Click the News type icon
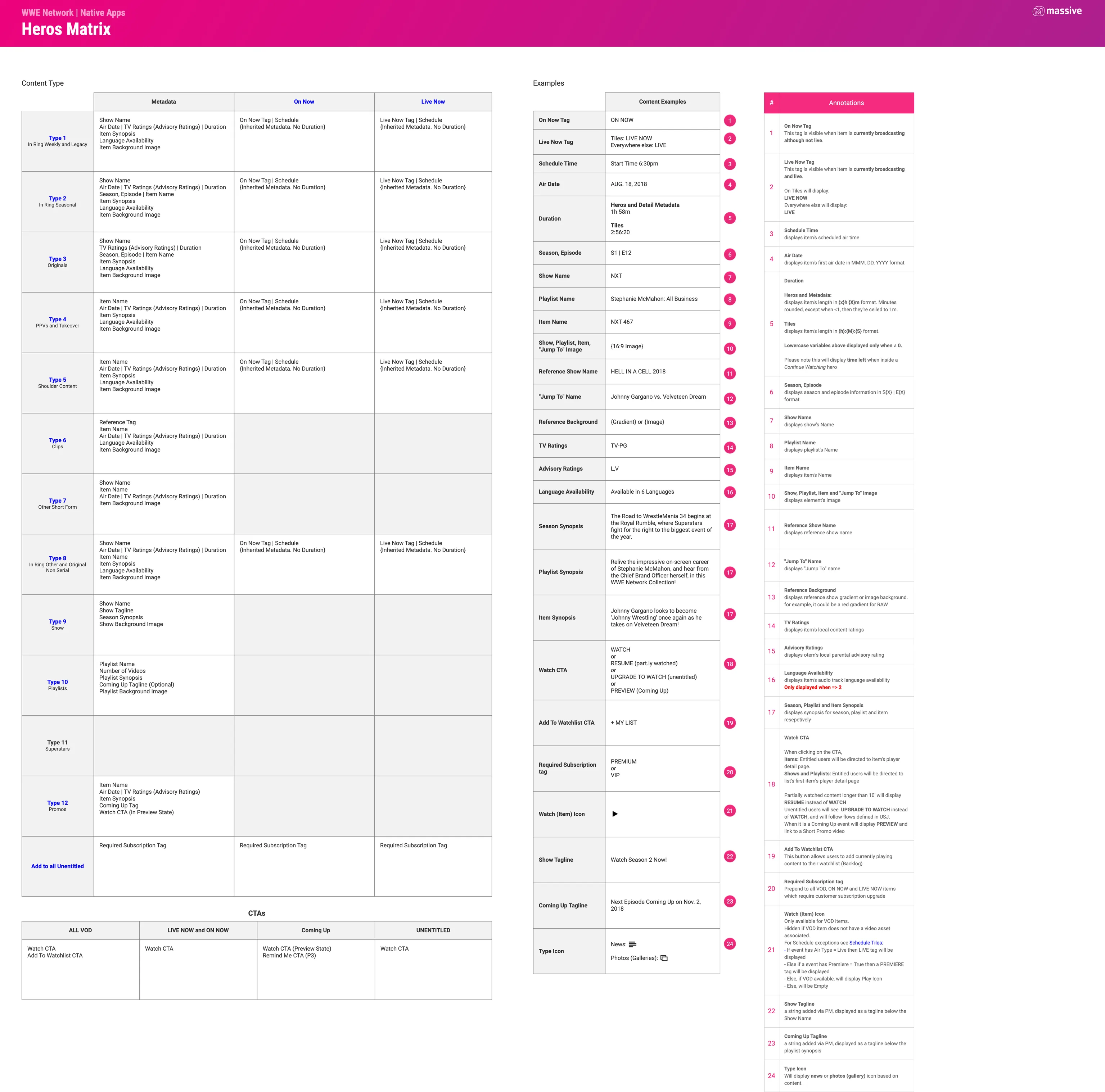Viewport: 1105px width, 1092px height. point(632,944)
